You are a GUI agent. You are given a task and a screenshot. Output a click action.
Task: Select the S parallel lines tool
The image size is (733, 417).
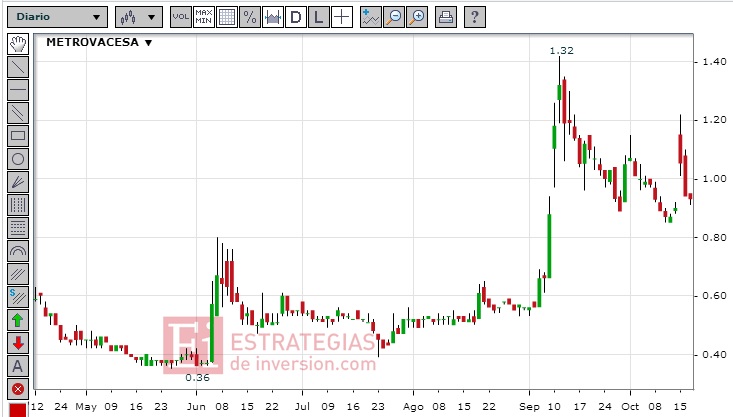pyautogui.click(x=18, y=297)
